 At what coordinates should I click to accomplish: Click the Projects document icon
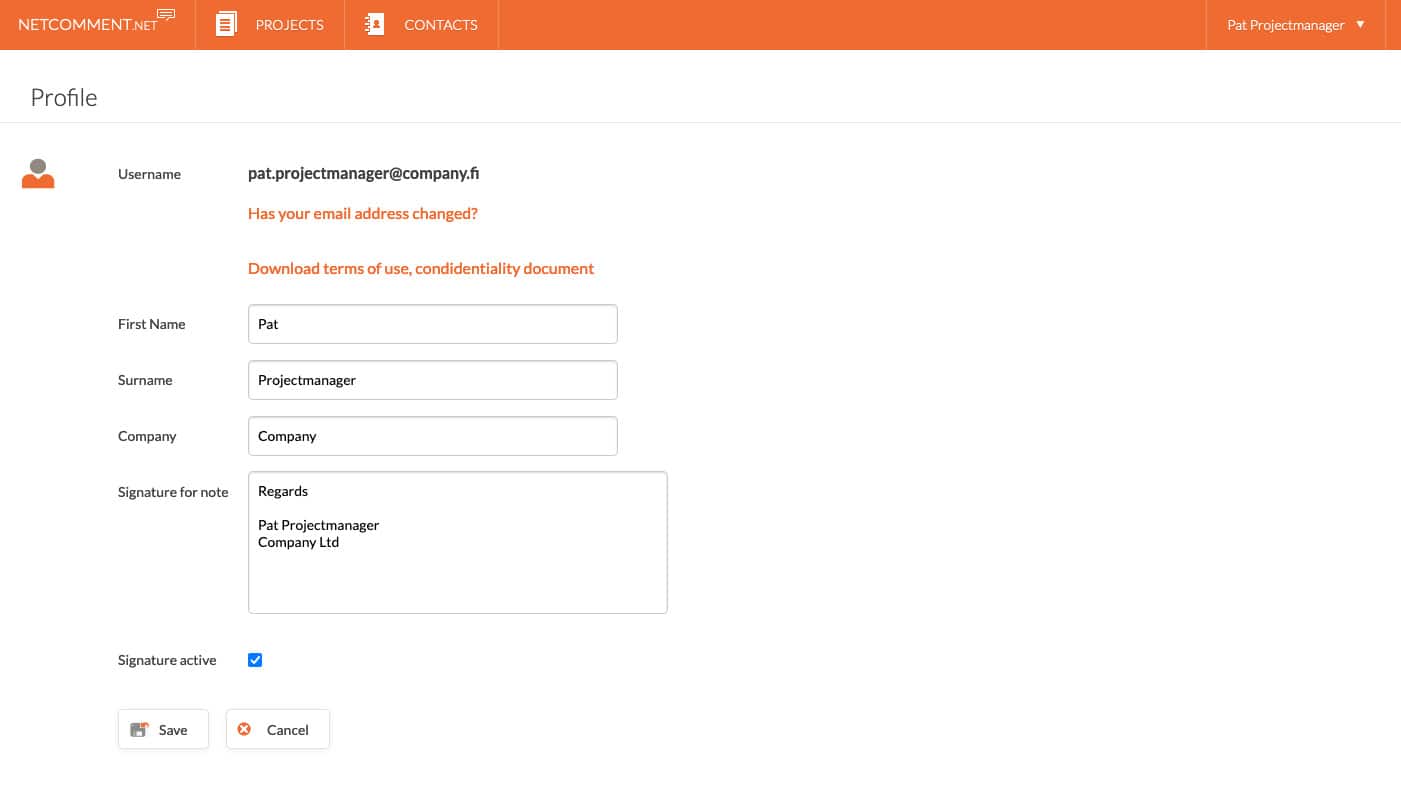[x=227, y=25]
